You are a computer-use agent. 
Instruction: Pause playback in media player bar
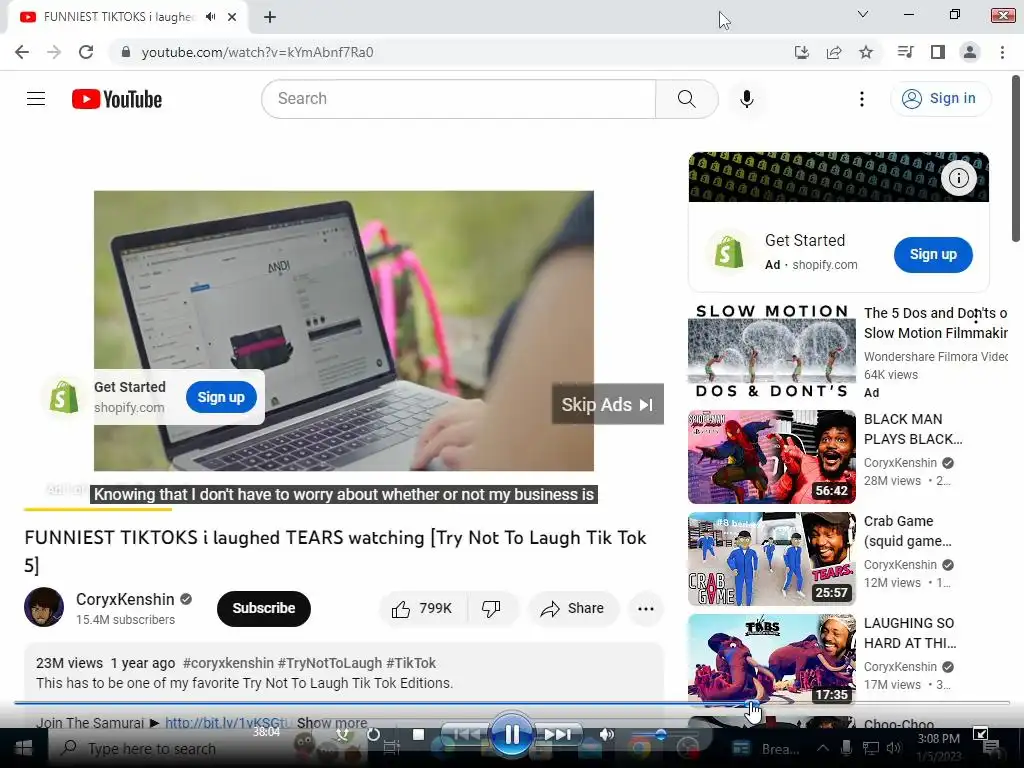[511, 734]
